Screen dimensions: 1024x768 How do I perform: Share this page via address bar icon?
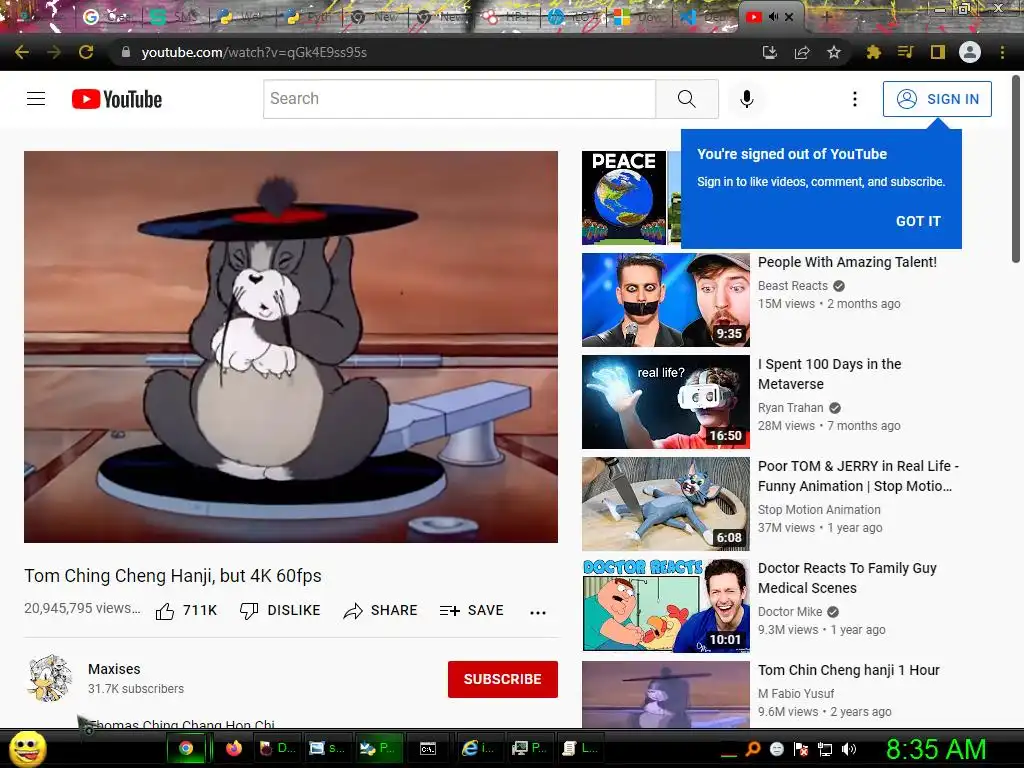click(x=802, y=52)
